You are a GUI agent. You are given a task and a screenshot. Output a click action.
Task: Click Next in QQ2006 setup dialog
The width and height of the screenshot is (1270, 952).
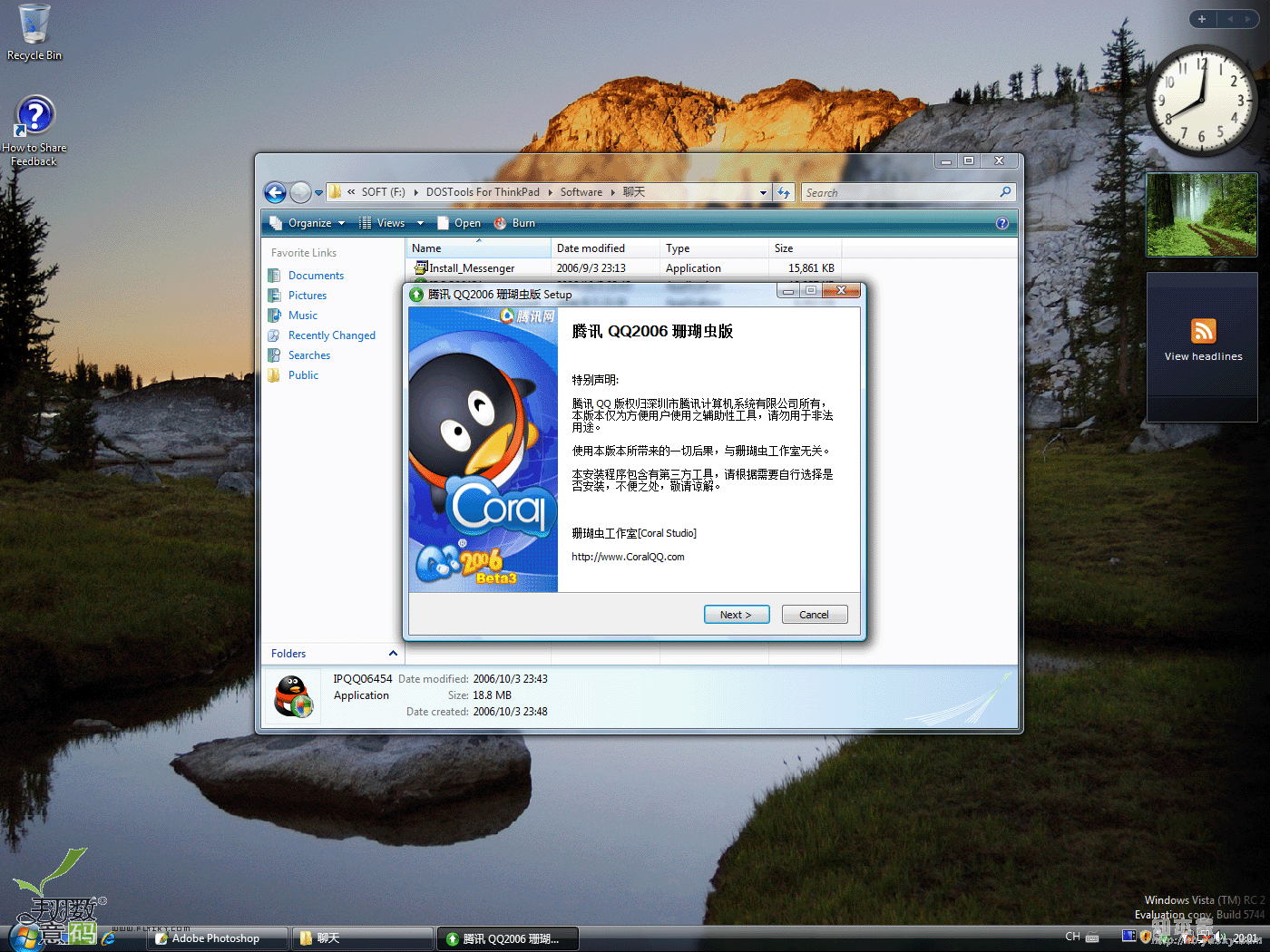tap(737, 615)
